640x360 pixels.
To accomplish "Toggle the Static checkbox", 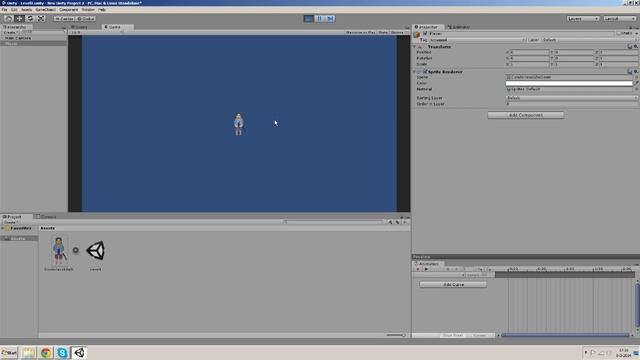I will coord(619,33).
